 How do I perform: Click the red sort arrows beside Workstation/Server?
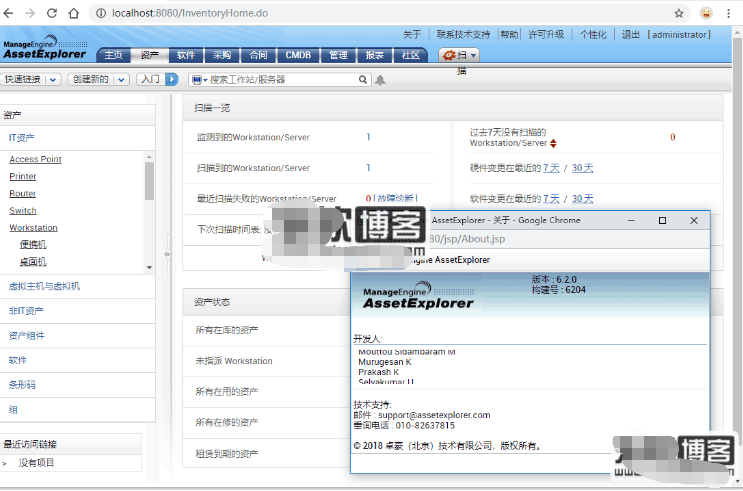pyautogui.click(x=553, y=143)
